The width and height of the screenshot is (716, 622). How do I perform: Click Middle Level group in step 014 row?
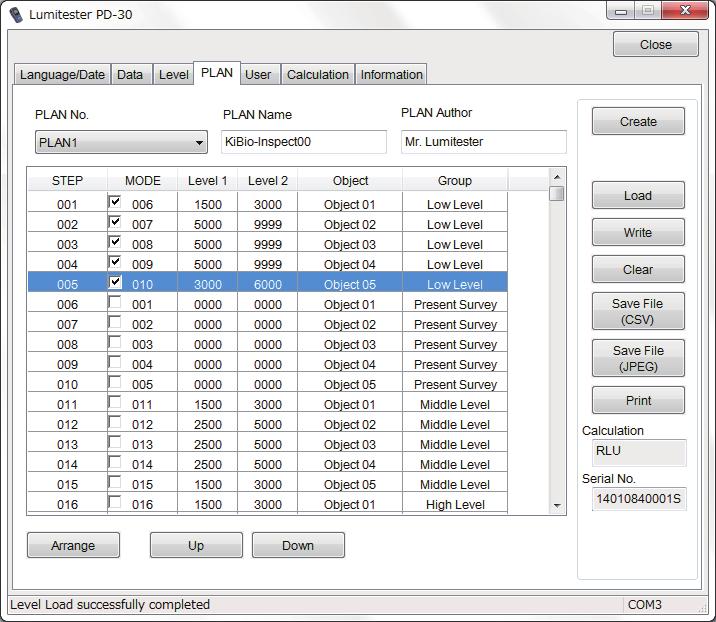(x=455, y=464)
